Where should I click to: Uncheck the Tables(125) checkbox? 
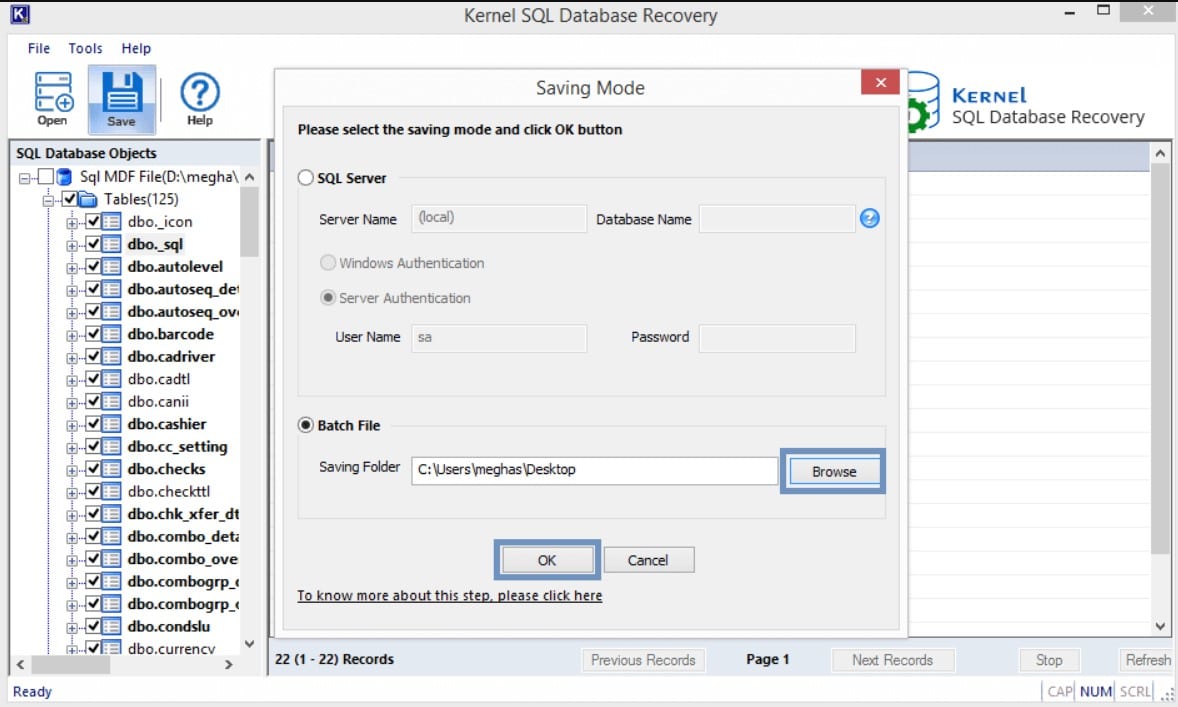(70, 199)
